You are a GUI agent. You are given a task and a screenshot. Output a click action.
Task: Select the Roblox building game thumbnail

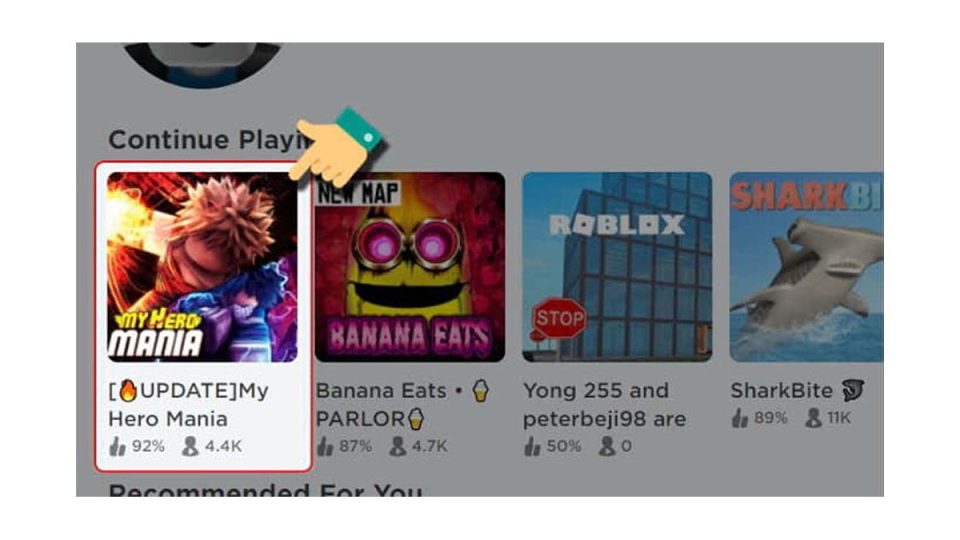pos(617,267)
